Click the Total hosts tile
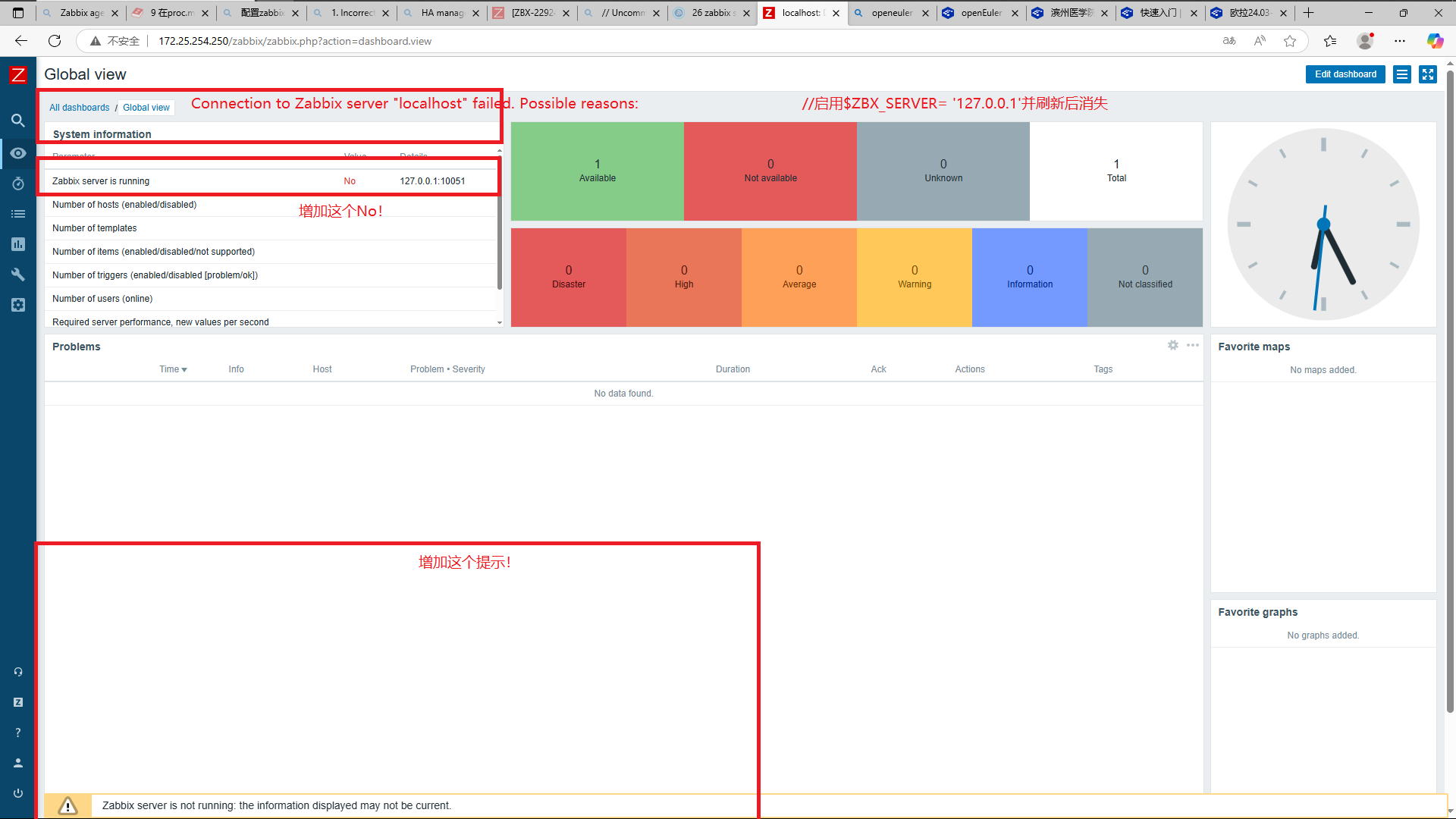This screenshot has height=819, width=1456. point(1116,171)
